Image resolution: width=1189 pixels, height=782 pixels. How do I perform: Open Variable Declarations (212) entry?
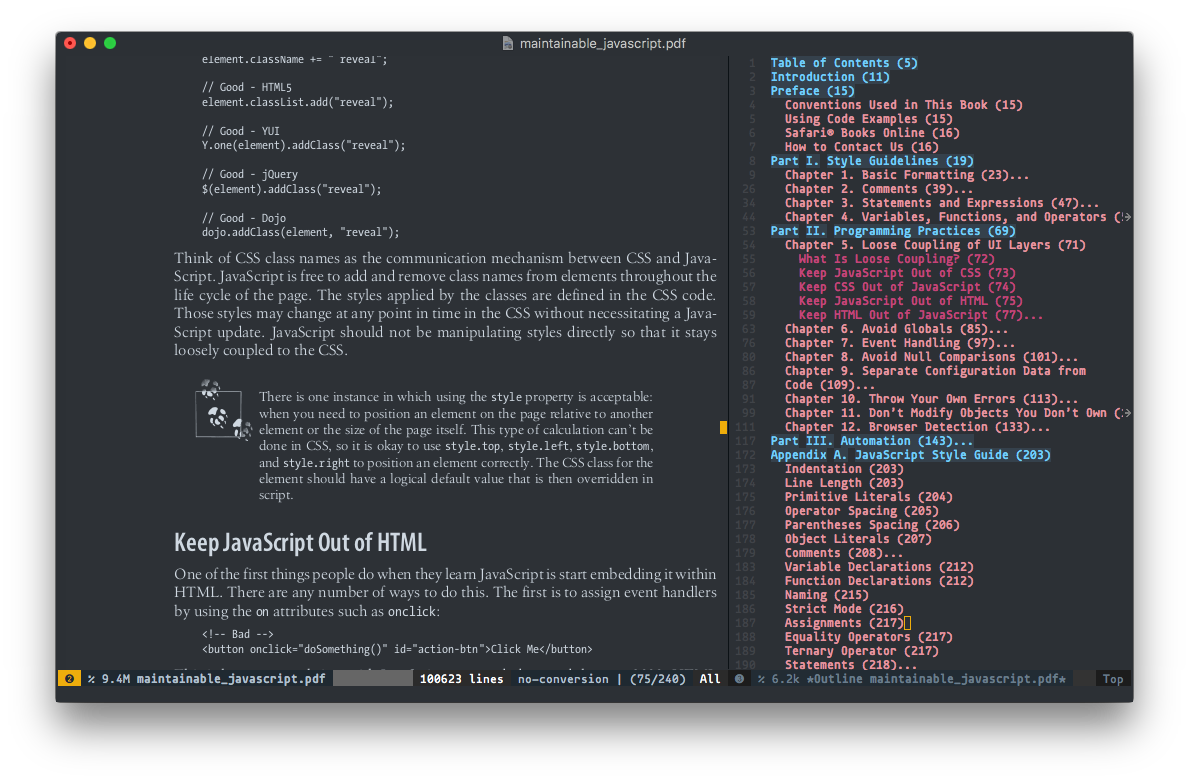pyautogui.click(x=879, y=568)
